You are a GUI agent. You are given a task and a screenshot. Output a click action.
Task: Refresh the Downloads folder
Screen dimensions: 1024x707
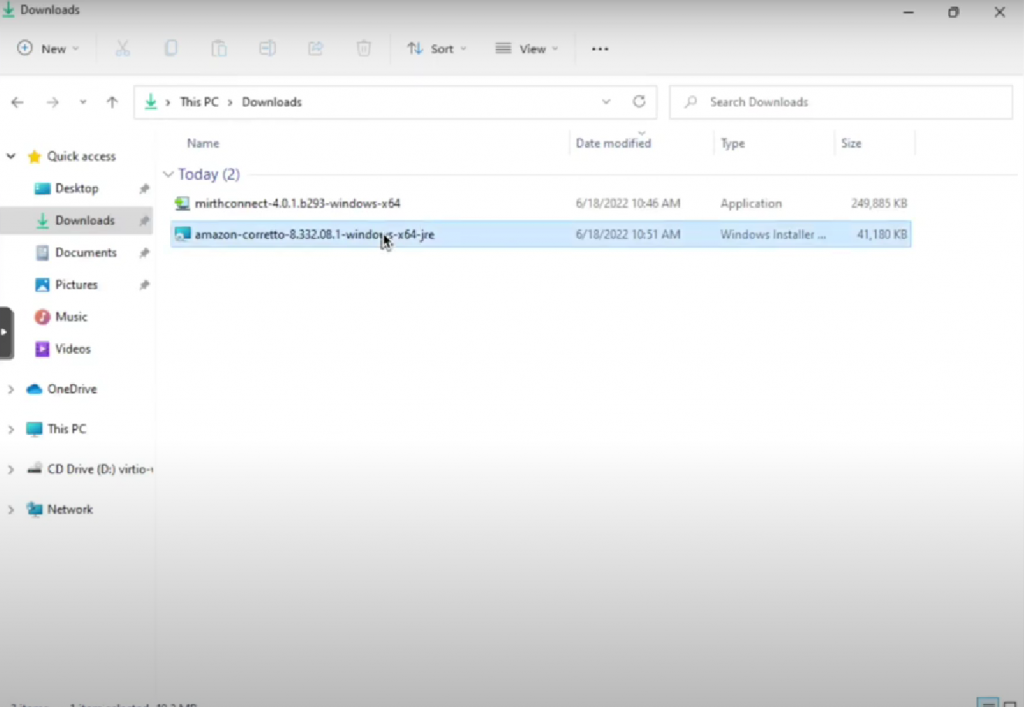[x=639, y=101]
